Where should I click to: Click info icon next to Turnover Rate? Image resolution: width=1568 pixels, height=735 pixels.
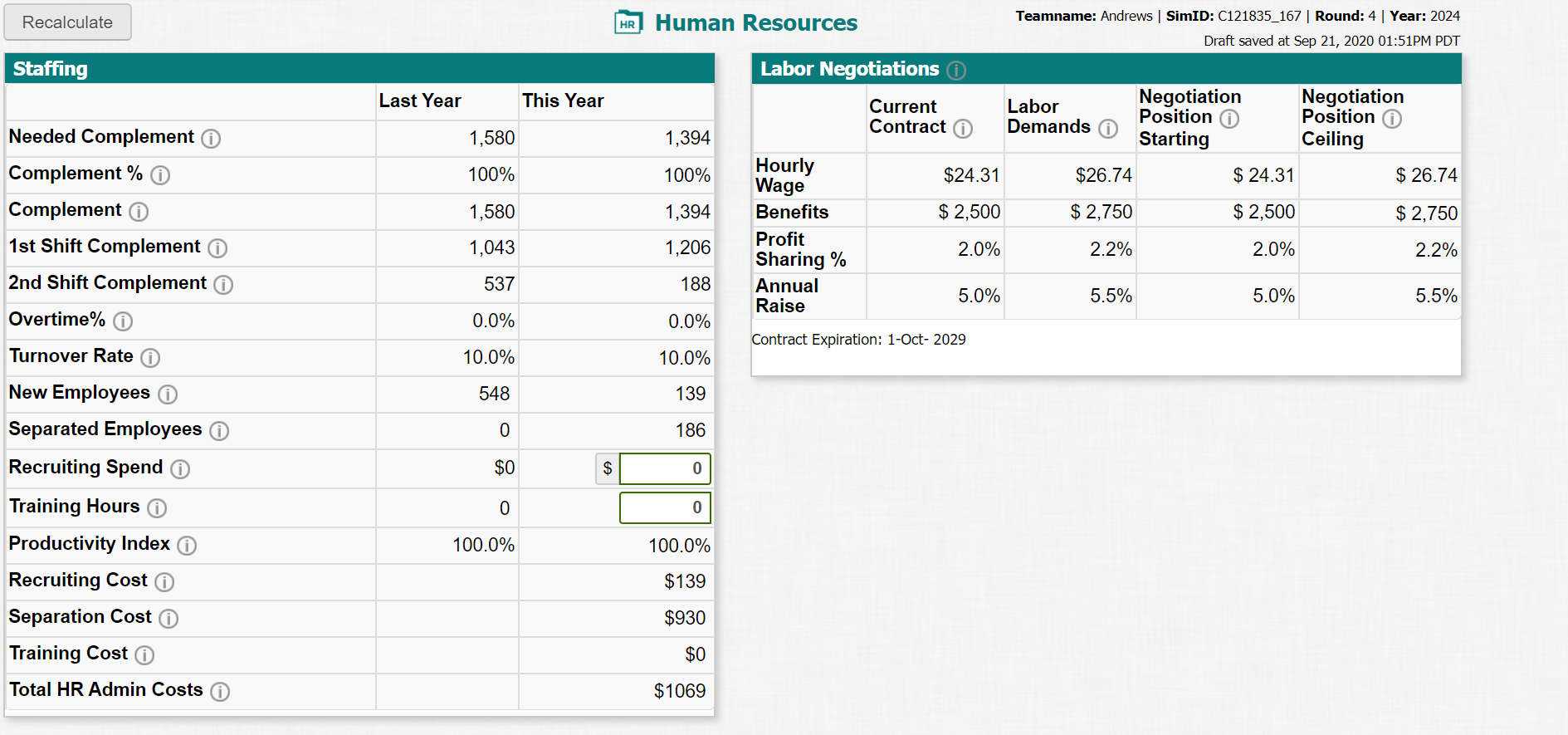150,358
